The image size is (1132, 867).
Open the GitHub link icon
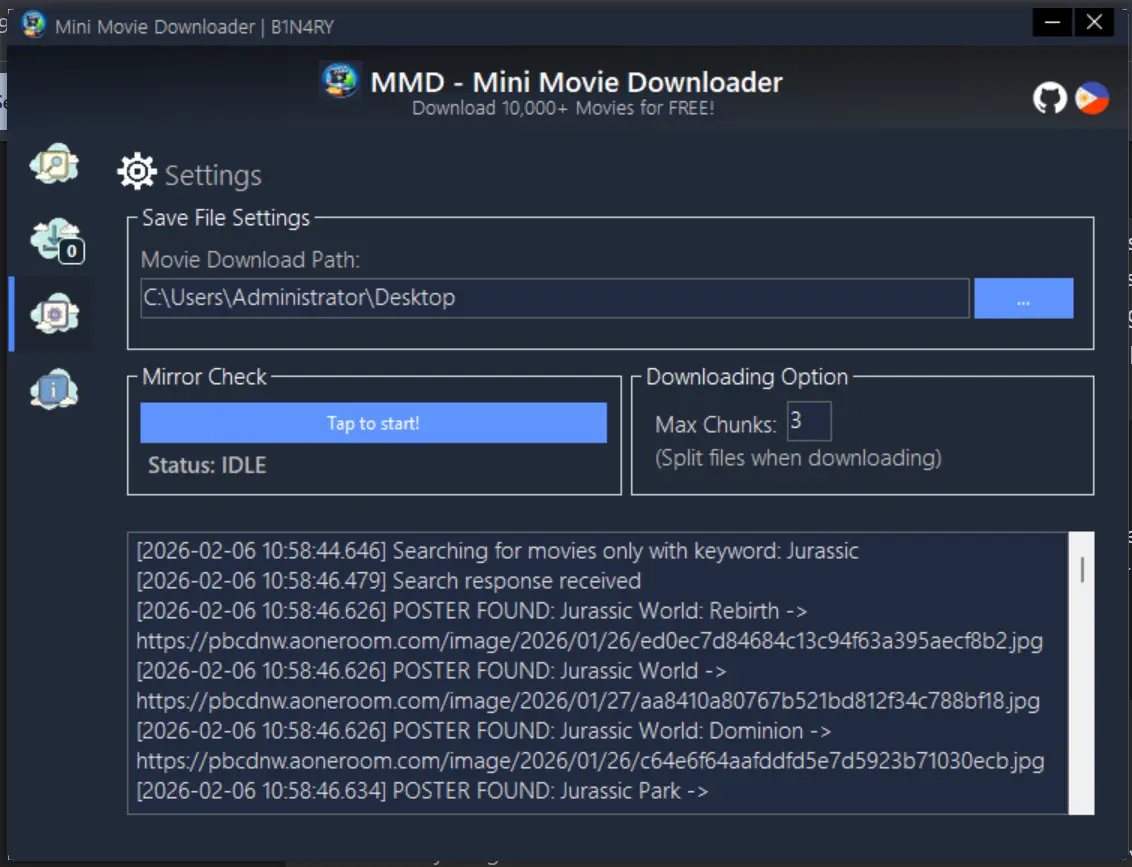(x=1050, y=97)
